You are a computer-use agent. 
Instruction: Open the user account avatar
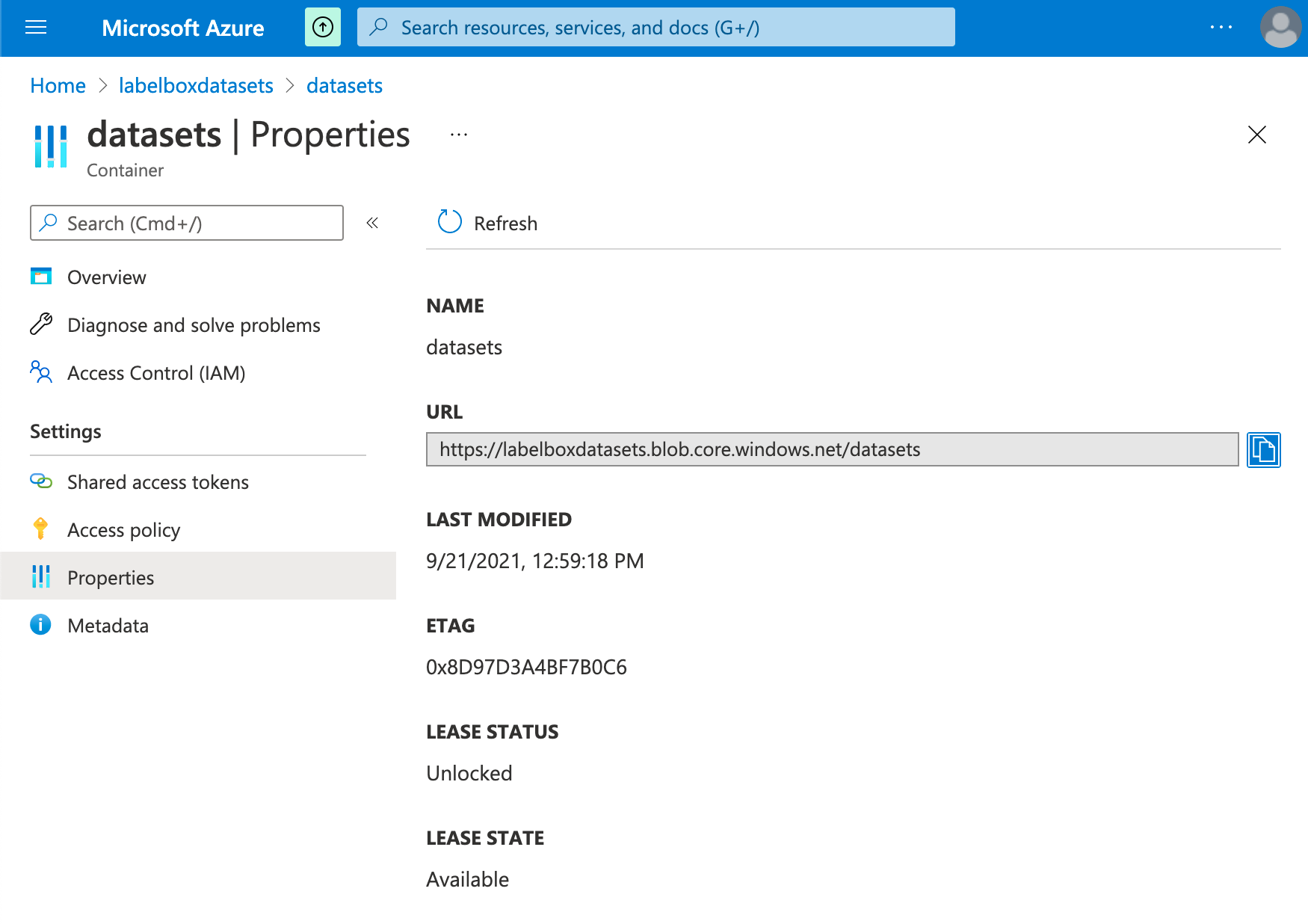coord(1280,27)
